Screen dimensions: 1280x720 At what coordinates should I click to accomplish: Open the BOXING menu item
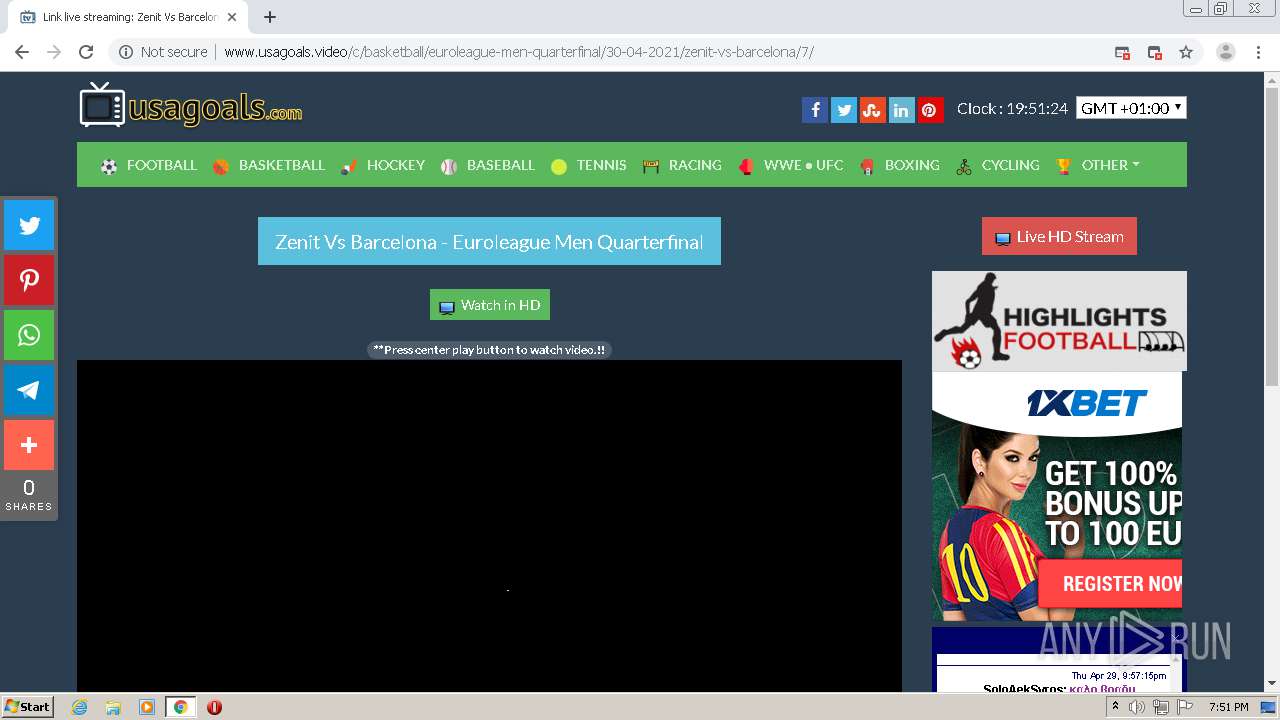pos(899,165)
